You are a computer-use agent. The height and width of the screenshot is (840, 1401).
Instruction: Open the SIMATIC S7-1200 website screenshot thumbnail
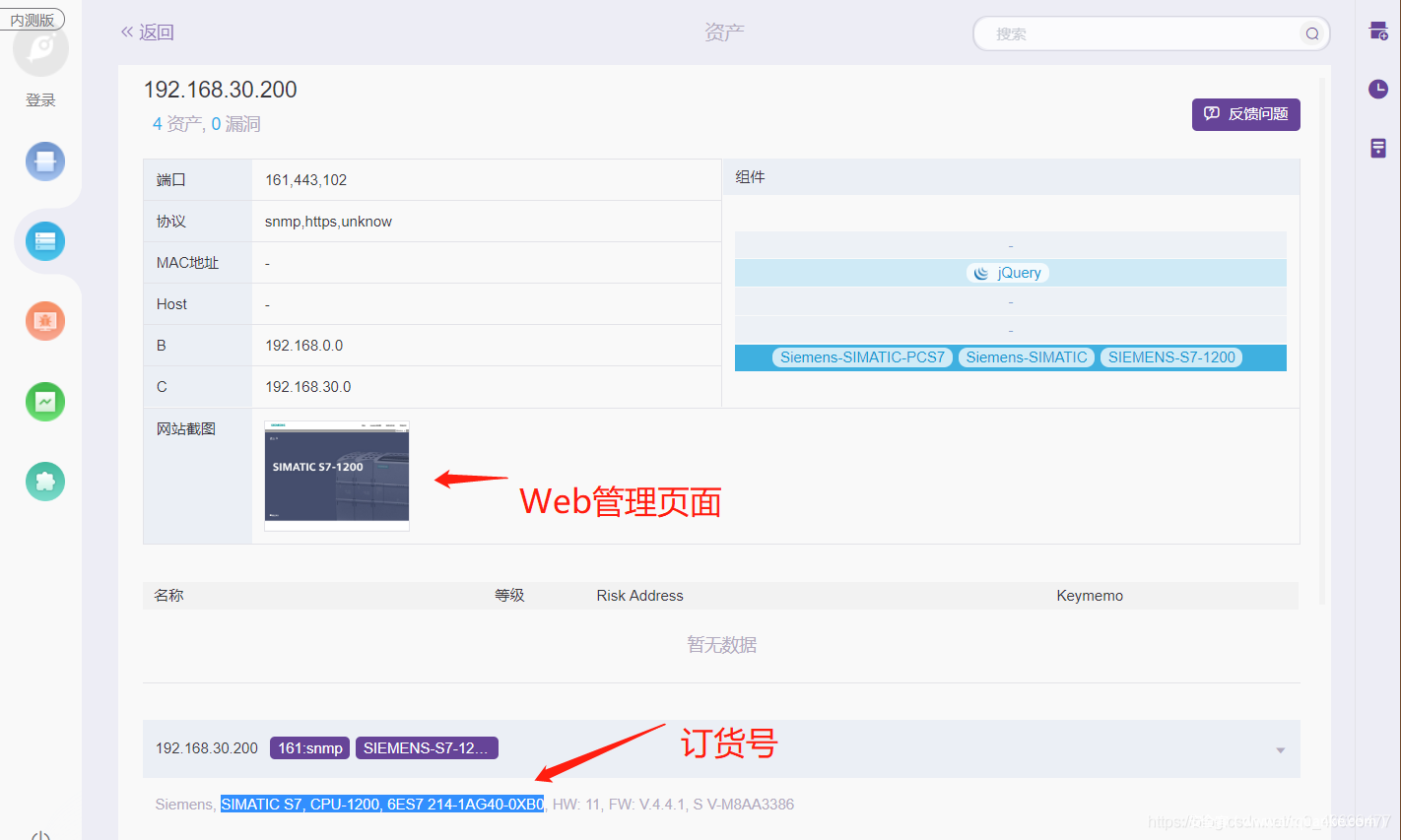(336, 475)
